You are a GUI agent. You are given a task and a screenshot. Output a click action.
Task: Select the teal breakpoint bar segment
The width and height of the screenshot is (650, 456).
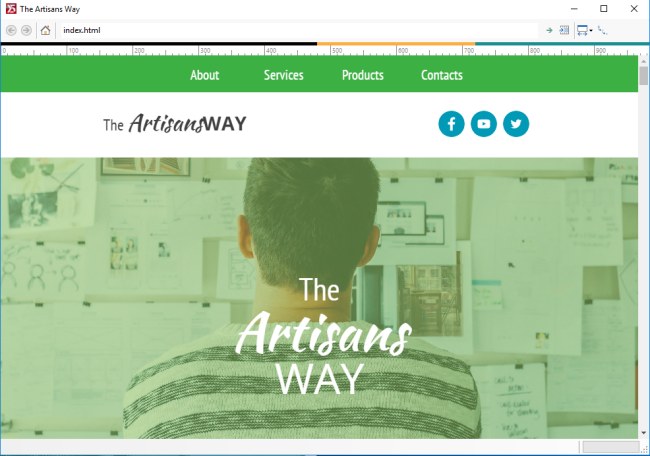click(562, 44)
